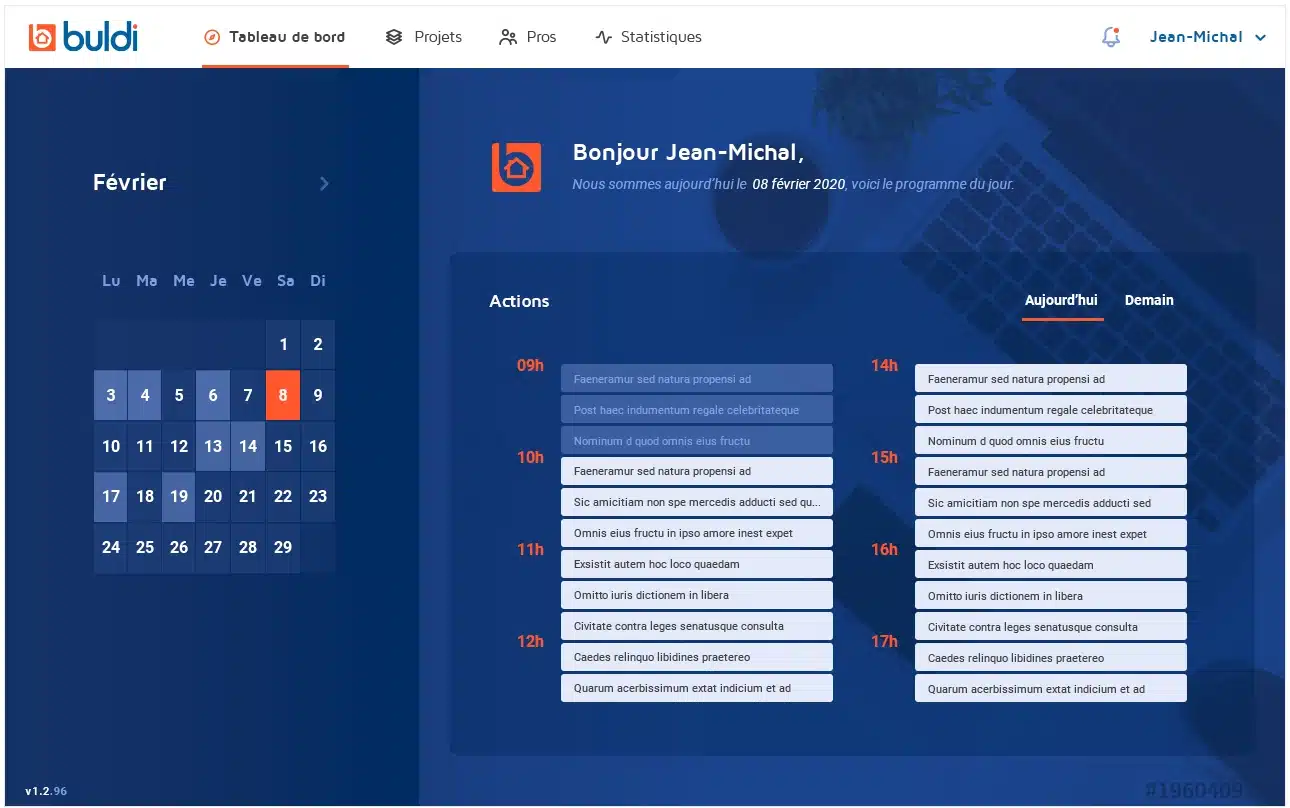Select day 17 in the calendar

tap(111, 496)
